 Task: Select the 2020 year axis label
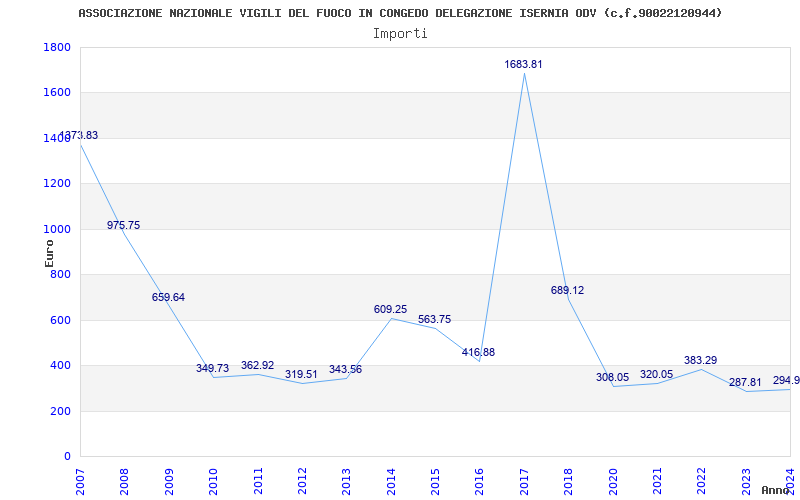tap(612, 479)
